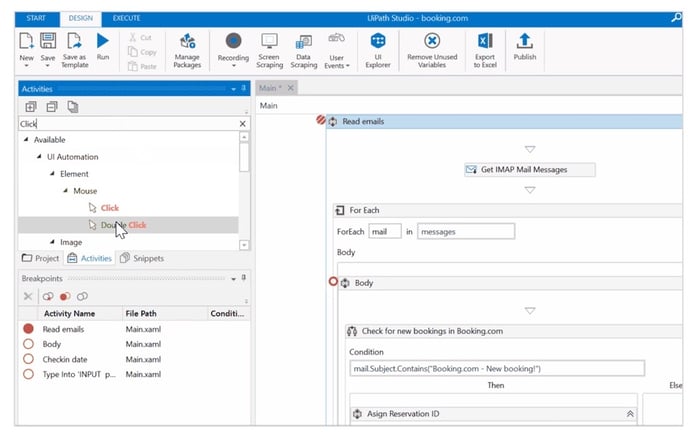The height and width of the screenshot is (438, 700).
Task: Pin the Breakpoints panel
Action: click(x=244, y=278)
